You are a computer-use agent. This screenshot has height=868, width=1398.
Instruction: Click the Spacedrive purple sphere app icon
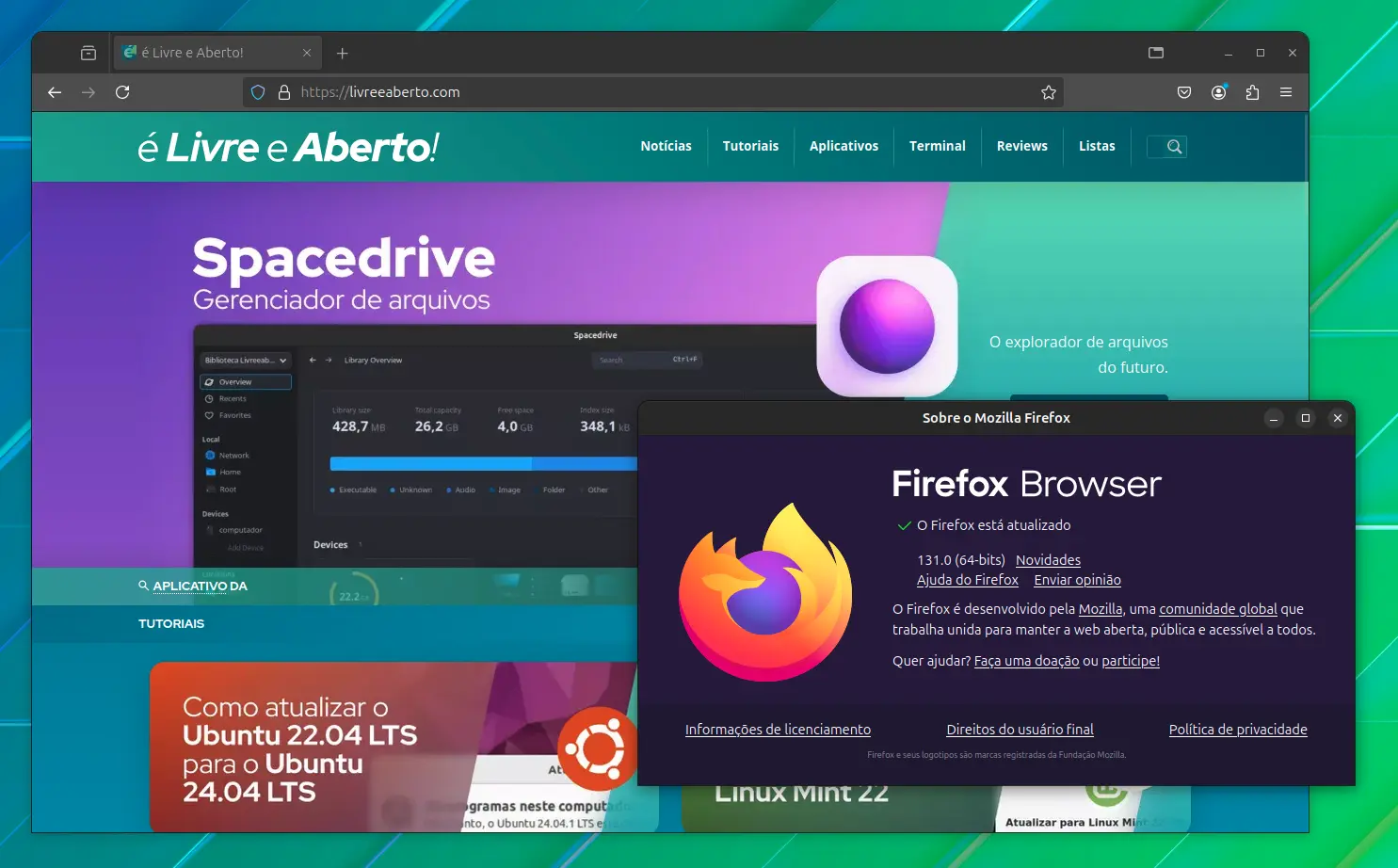point(887,327)
